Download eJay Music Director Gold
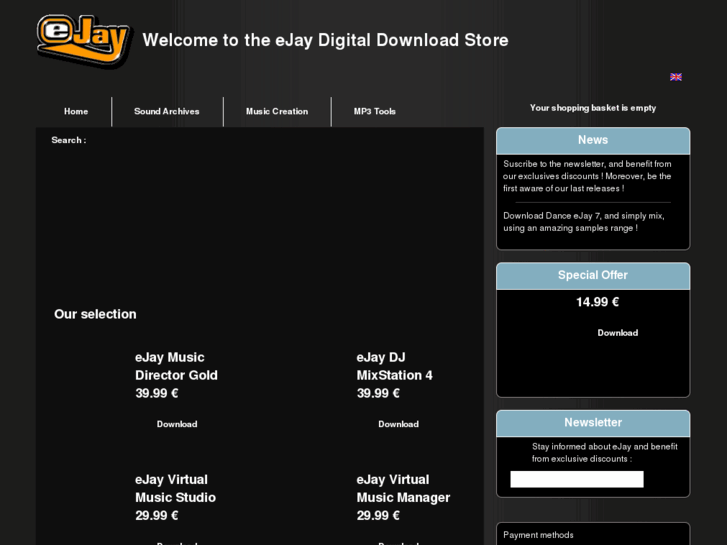Screen dimensions: 727x545 177,424
